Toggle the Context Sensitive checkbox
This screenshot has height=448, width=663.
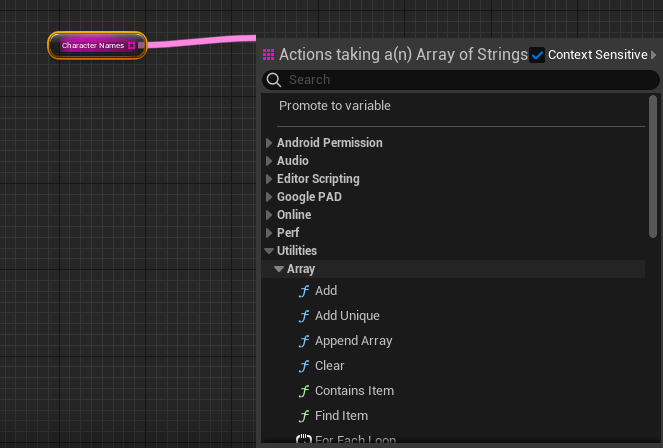tap(537, 55)
